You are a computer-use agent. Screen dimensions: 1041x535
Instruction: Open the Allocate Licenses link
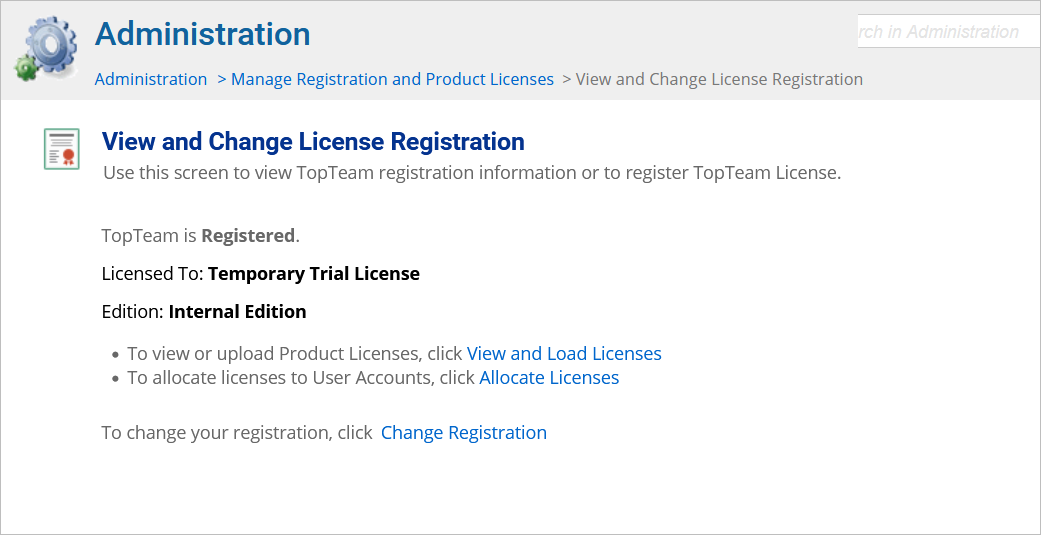[x=549, y=378]
